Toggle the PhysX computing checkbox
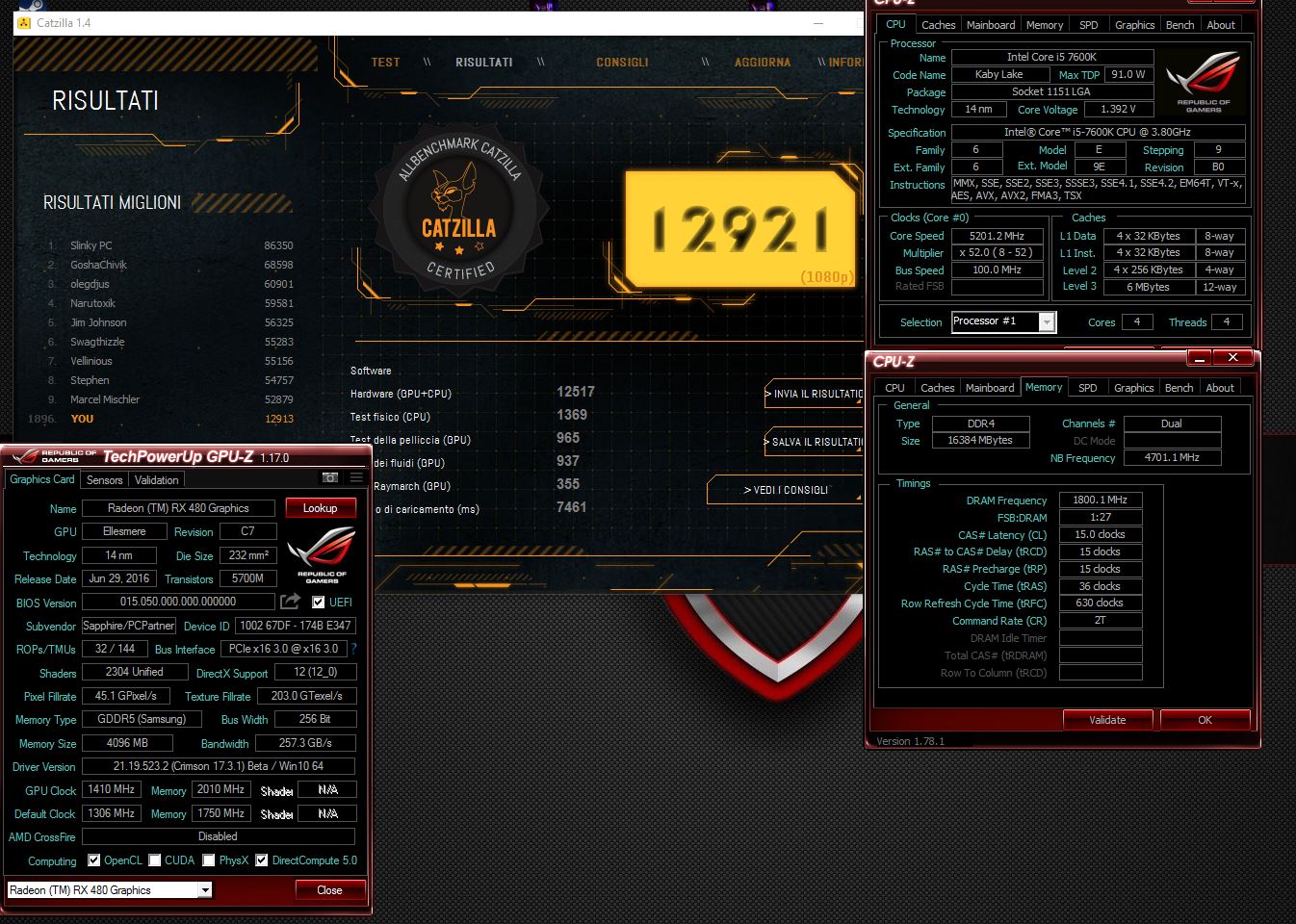The image size is (1296, 924). coord(208,860)
